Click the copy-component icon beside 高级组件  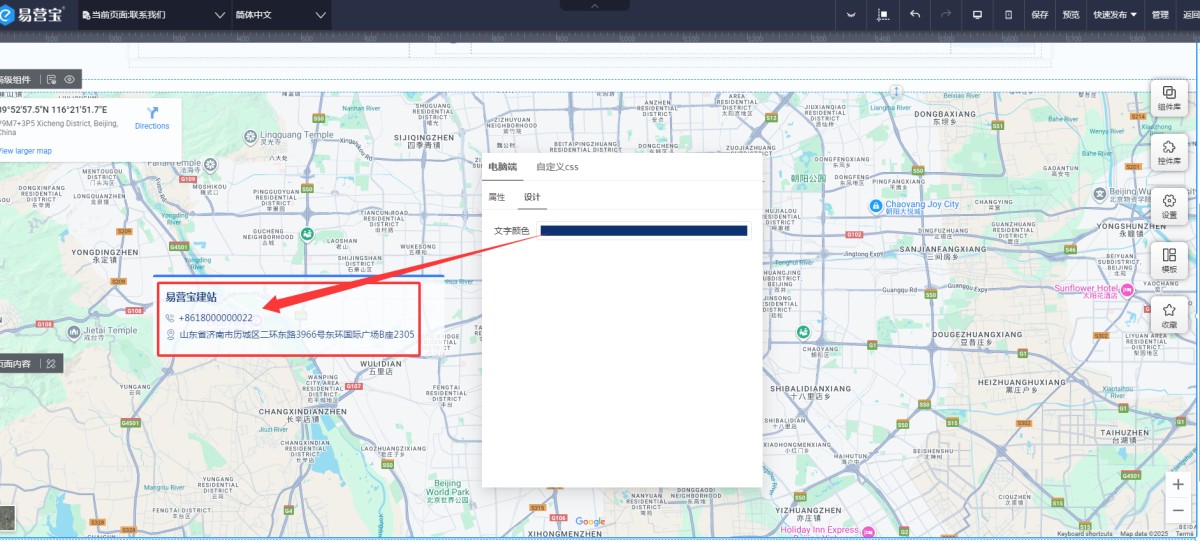pyautogui.click(x=52, y=79)
